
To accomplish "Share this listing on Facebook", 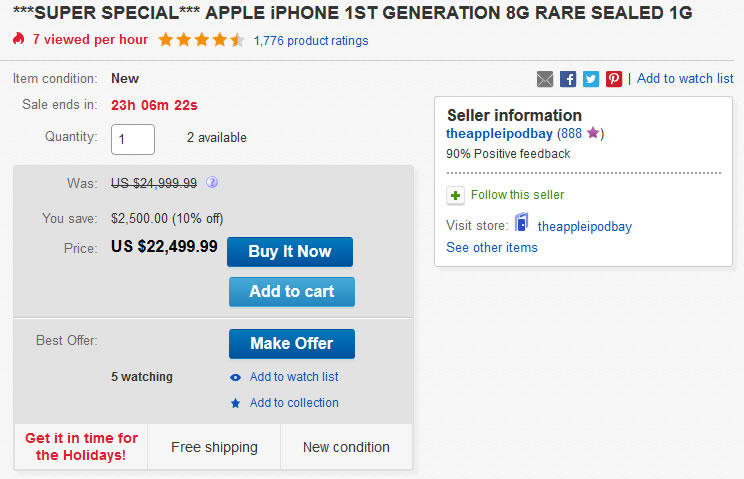I will click(568, 79).
